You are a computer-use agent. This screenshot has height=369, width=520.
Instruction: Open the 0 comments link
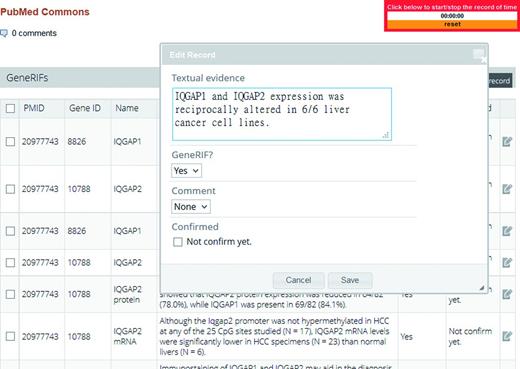point(34,33)
